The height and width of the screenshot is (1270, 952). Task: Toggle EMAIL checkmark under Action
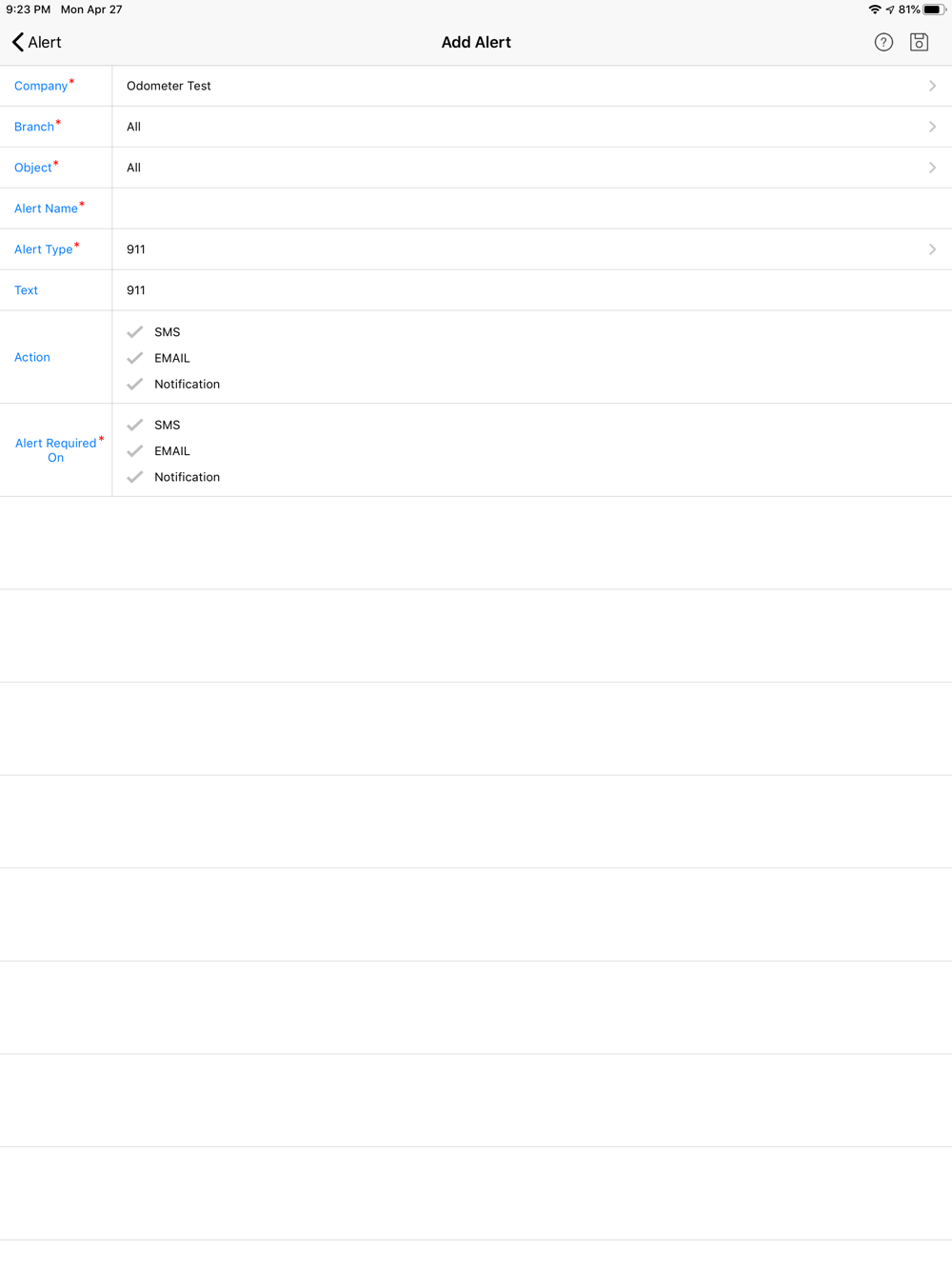click(135, 358)
